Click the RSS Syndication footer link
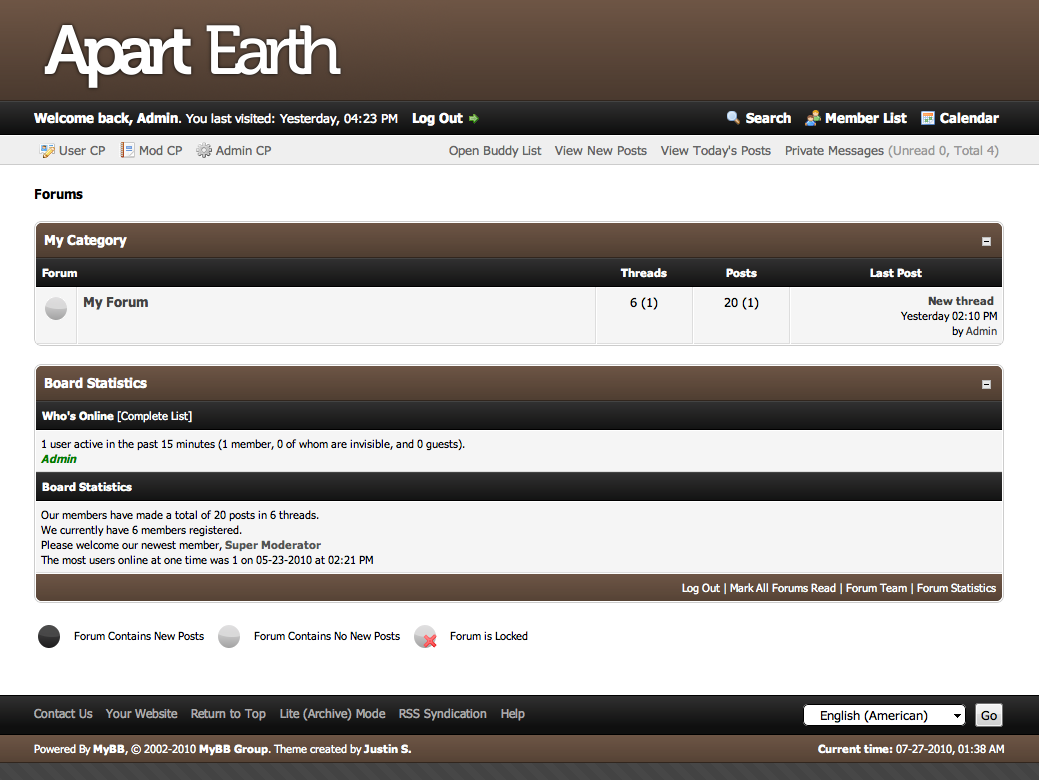The height and width of the screenshot is (780, 1039). [x=442, y=714]
